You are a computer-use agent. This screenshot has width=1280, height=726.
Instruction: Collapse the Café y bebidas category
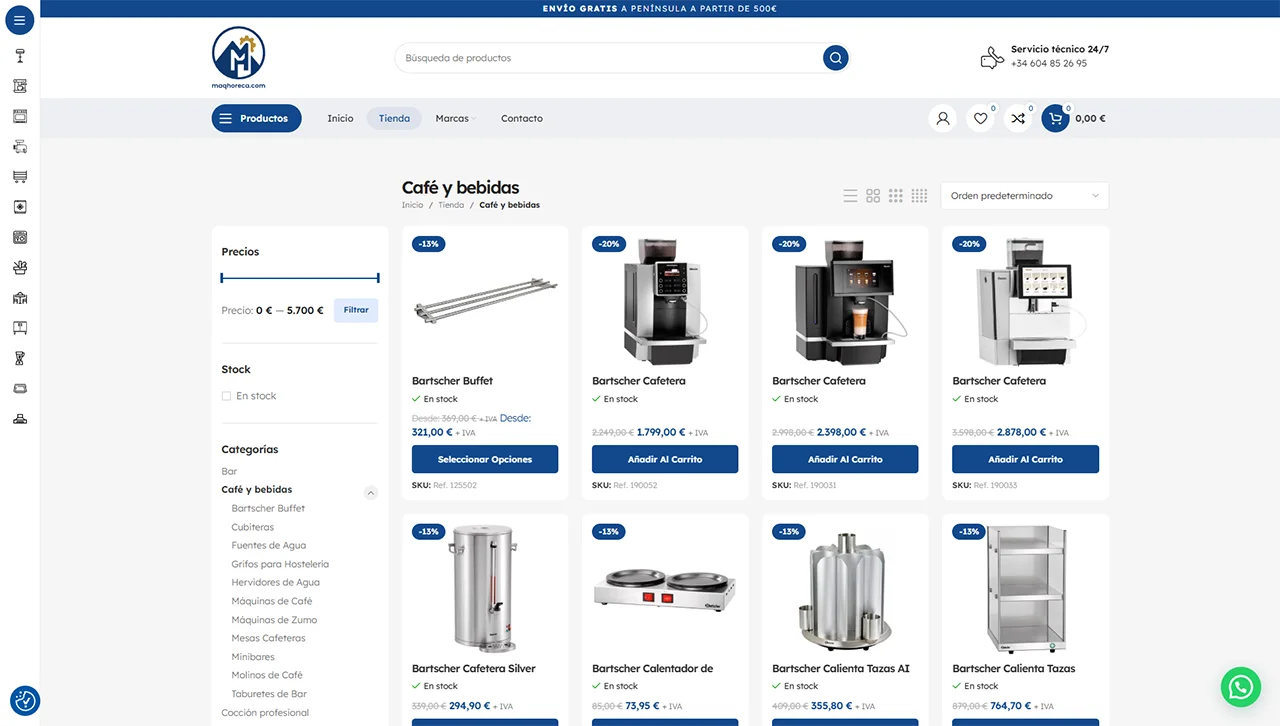[371, 492]
